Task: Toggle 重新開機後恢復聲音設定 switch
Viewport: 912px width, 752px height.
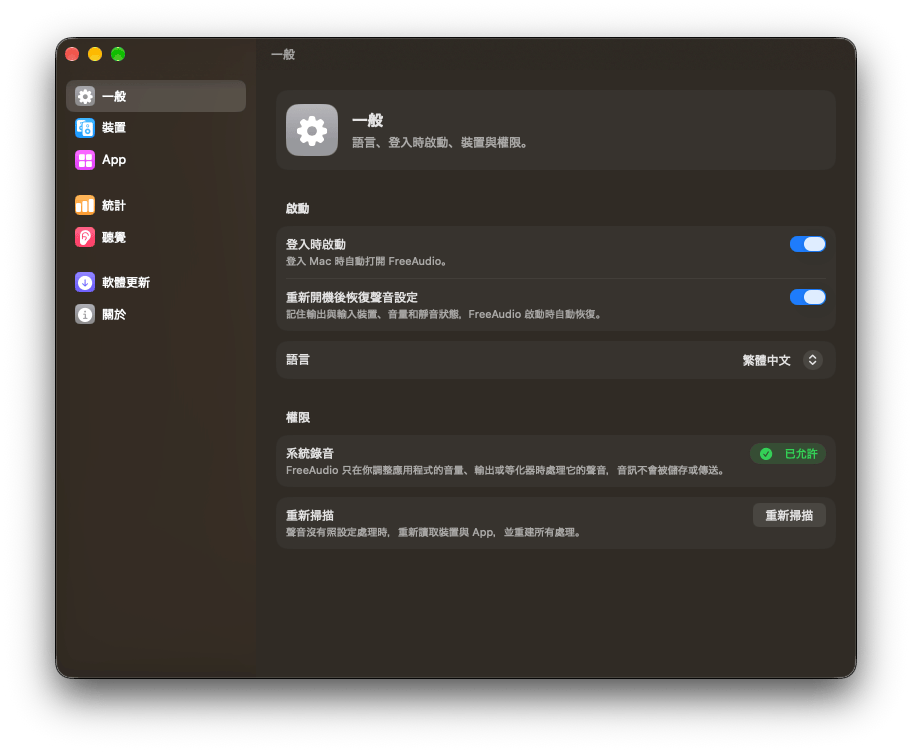Action: click(x=807, y=297)
